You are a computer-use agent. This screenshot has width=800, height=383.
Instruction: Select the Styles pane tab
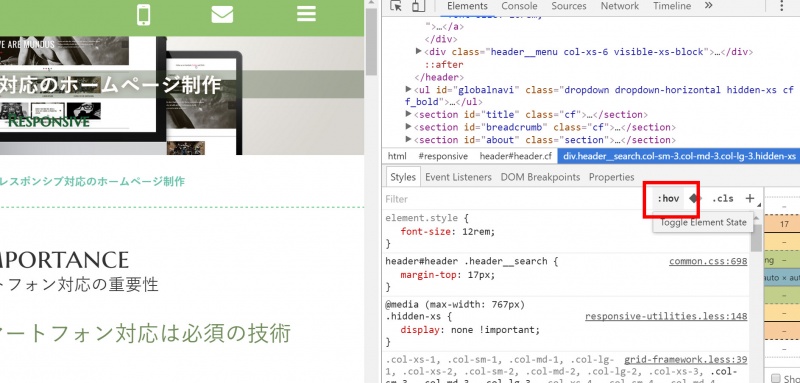coord(403,177)
